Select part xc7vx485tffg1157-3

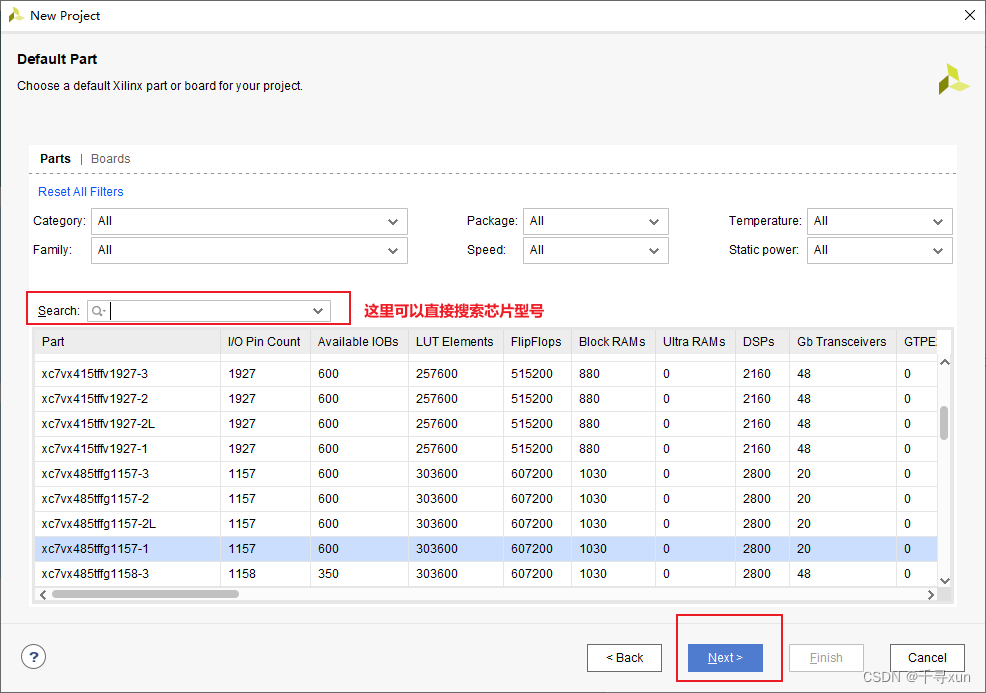click(x=485, y=474)
